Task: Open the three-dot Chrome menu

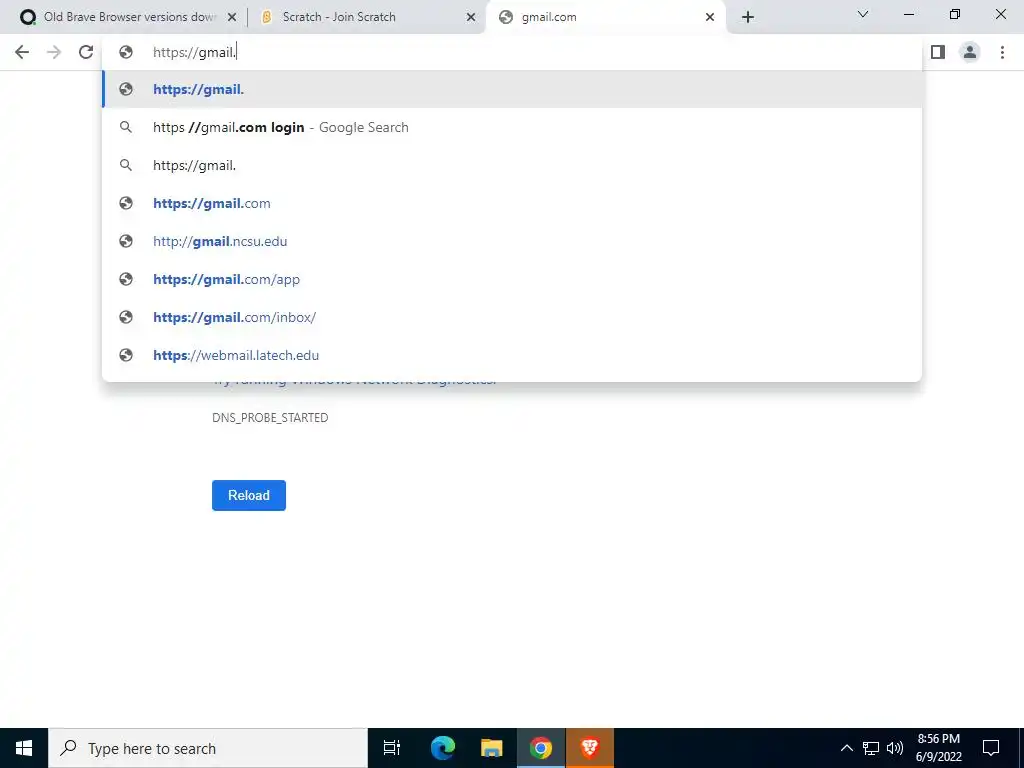Action: (1002, 52)
